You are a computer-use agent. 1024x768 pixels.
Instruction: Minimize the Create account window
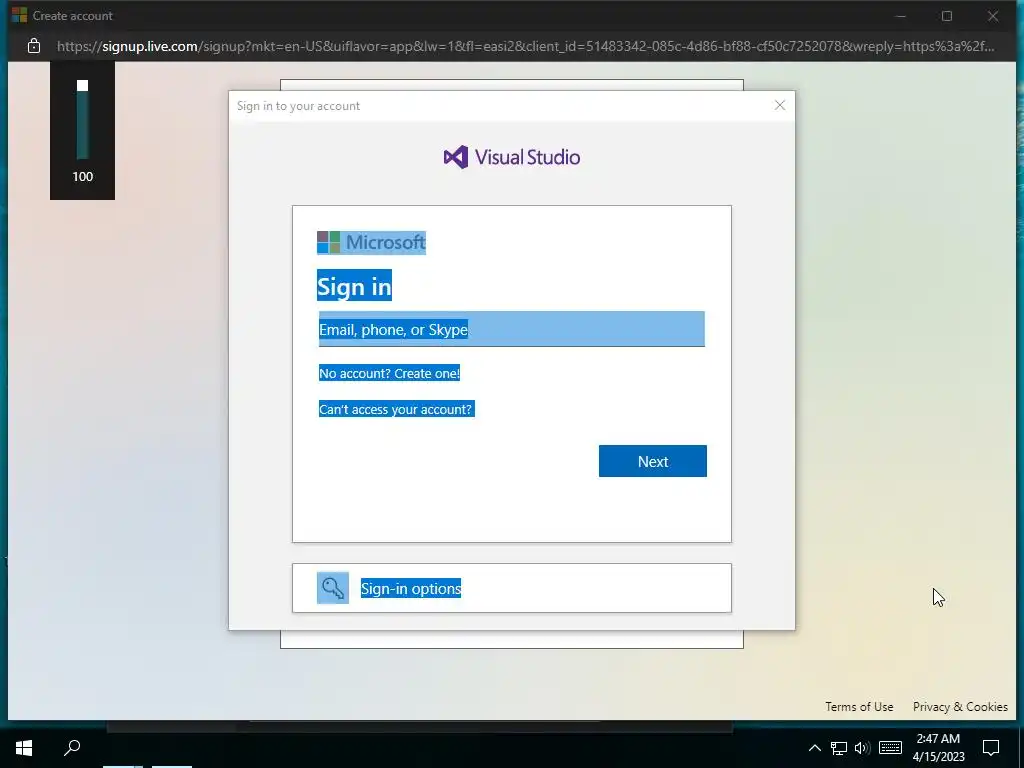(901, 16)
